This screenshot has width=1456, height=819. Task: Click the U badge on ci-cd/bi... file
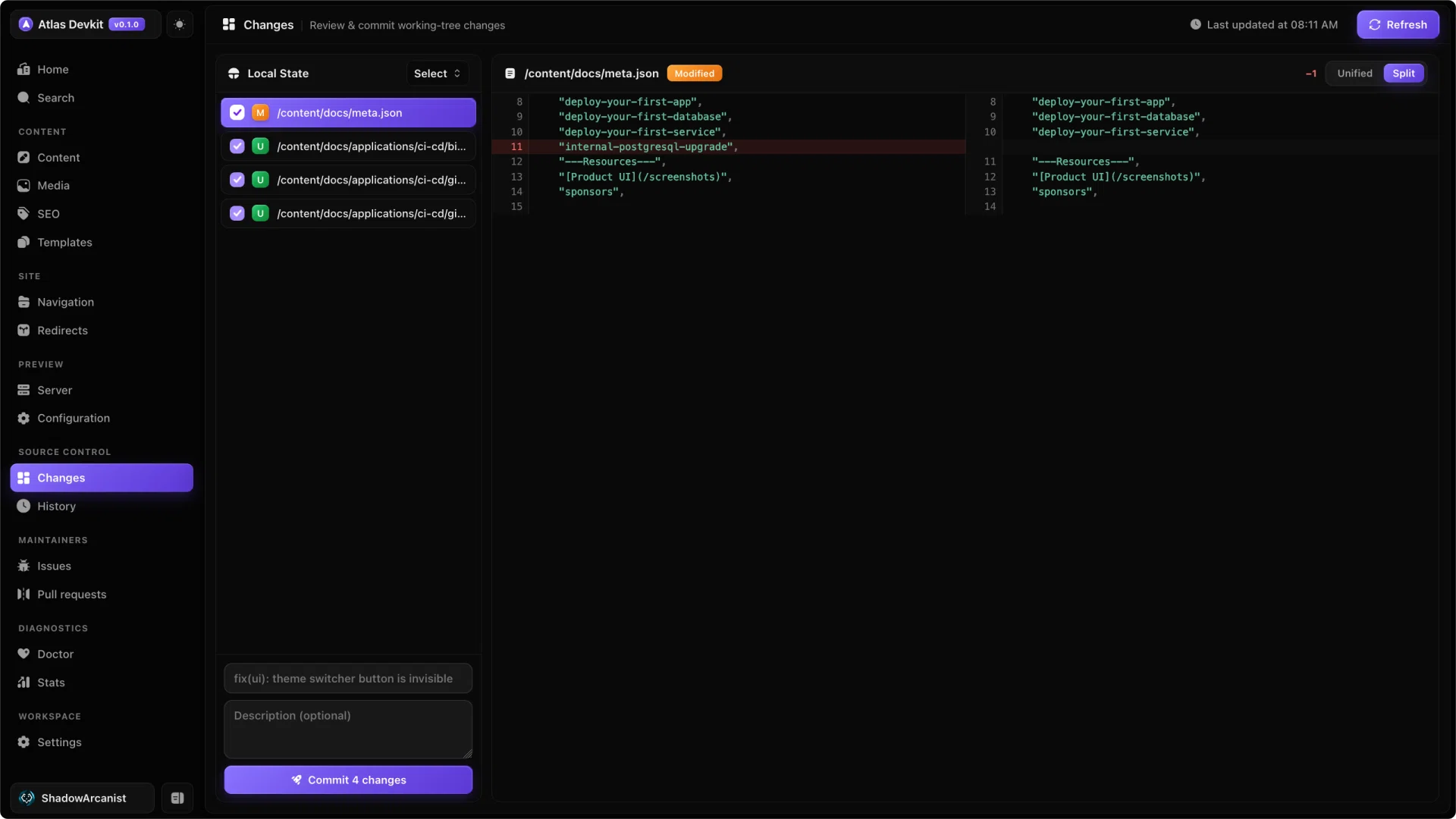pos(260,146)
